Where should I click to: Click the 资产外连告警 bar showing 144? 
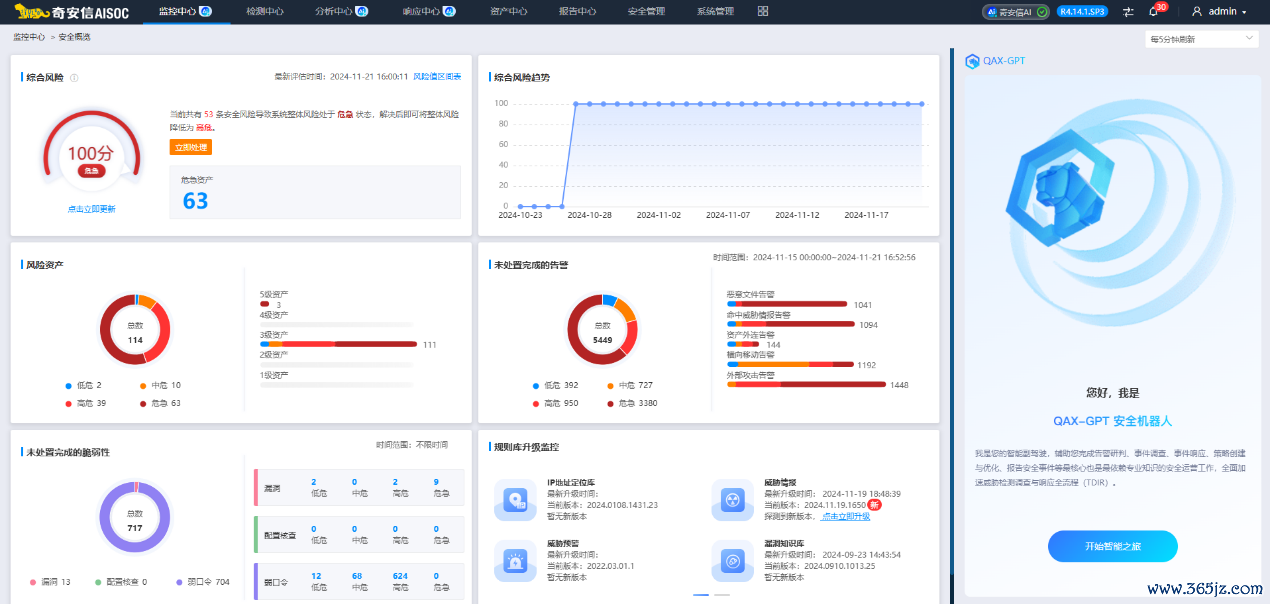coord(743,344)
